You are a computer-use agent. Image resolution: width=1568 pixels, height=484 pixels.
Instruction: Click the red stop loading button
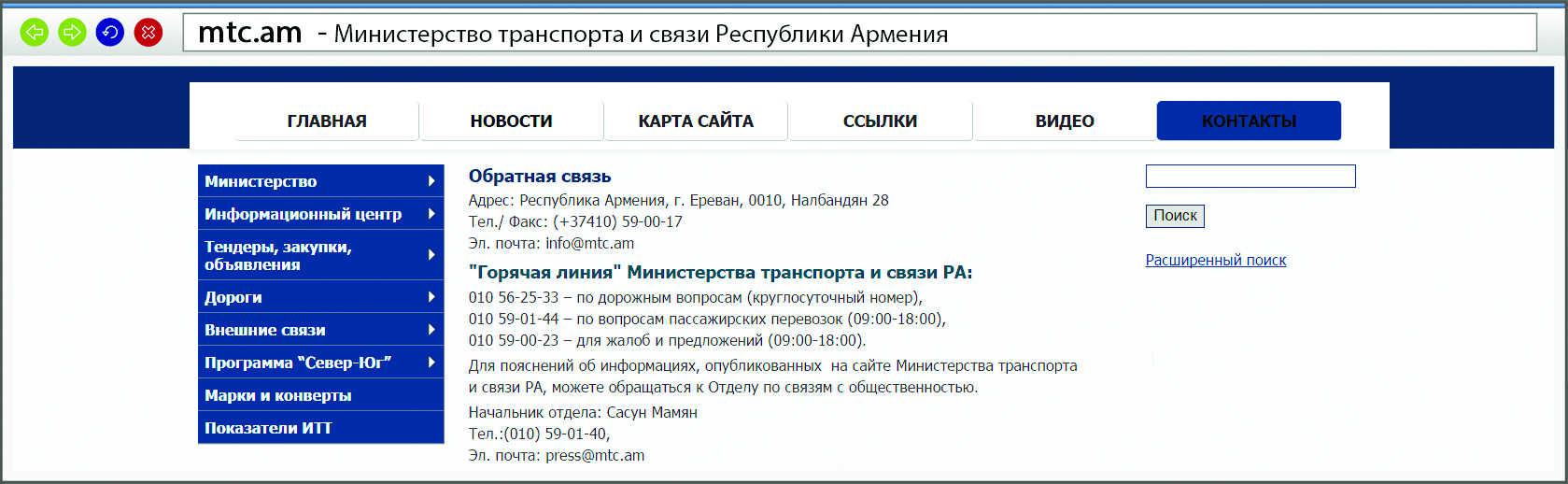[x=148, y=33]
